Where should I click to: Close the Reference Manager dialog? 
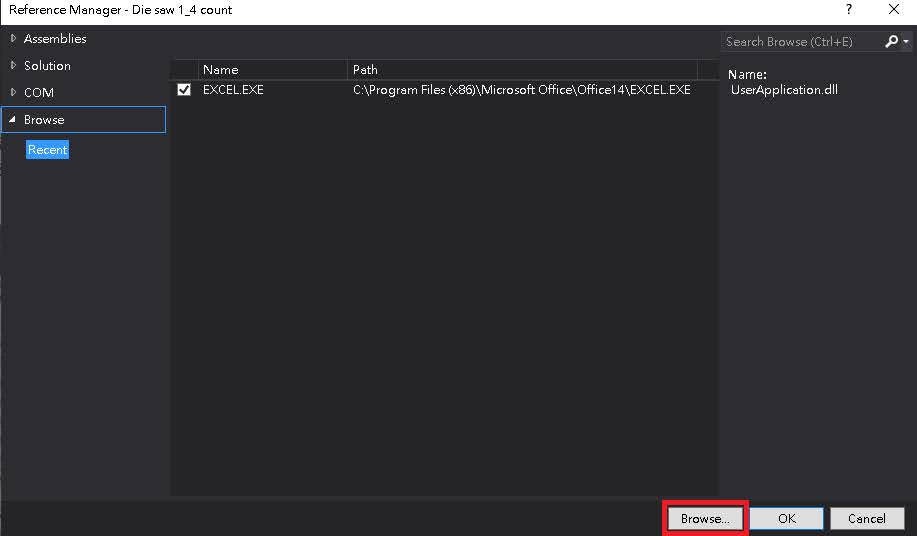coord(894,9)
